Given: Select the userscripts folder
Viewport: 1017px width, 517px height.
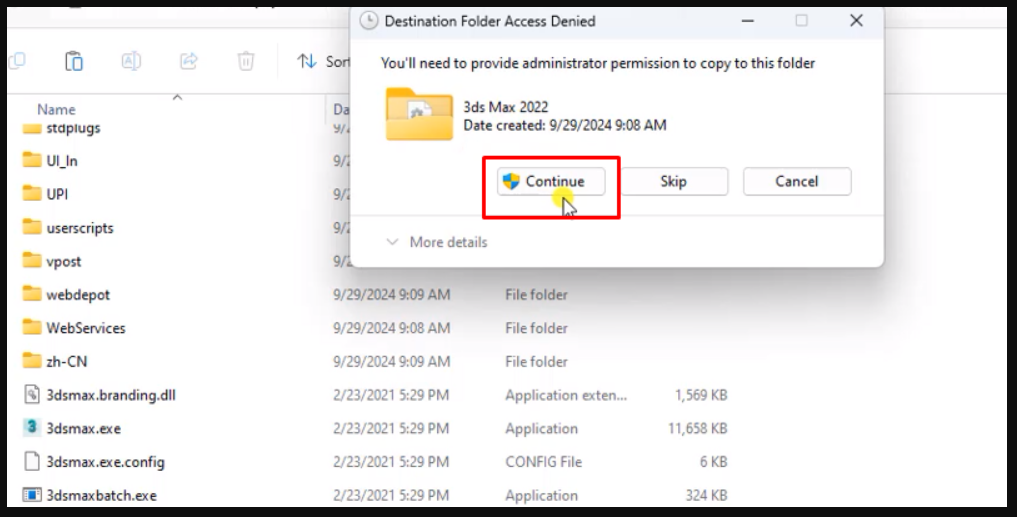Looking at the screenshot, I should point(79,228).
